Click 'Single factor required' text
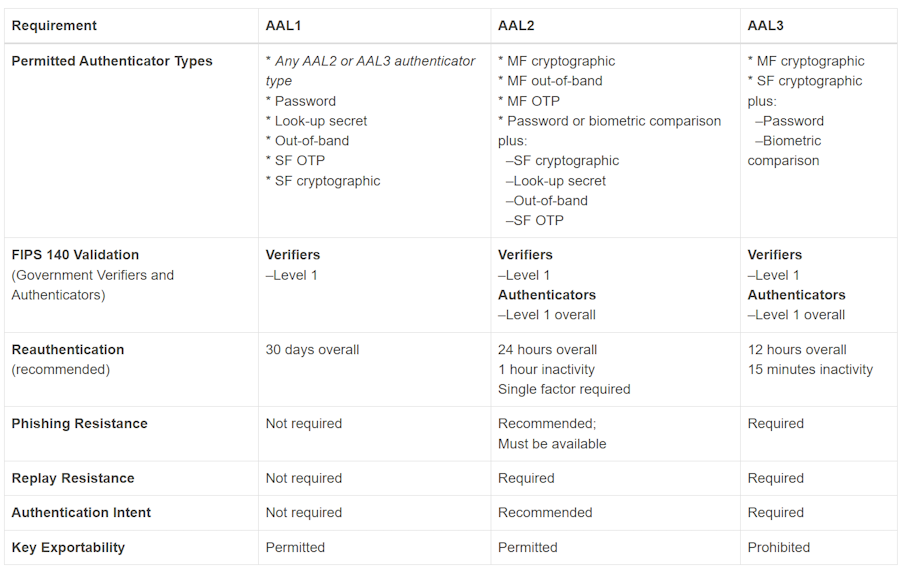This screenshot has height=569, width=900. [564, 389]
